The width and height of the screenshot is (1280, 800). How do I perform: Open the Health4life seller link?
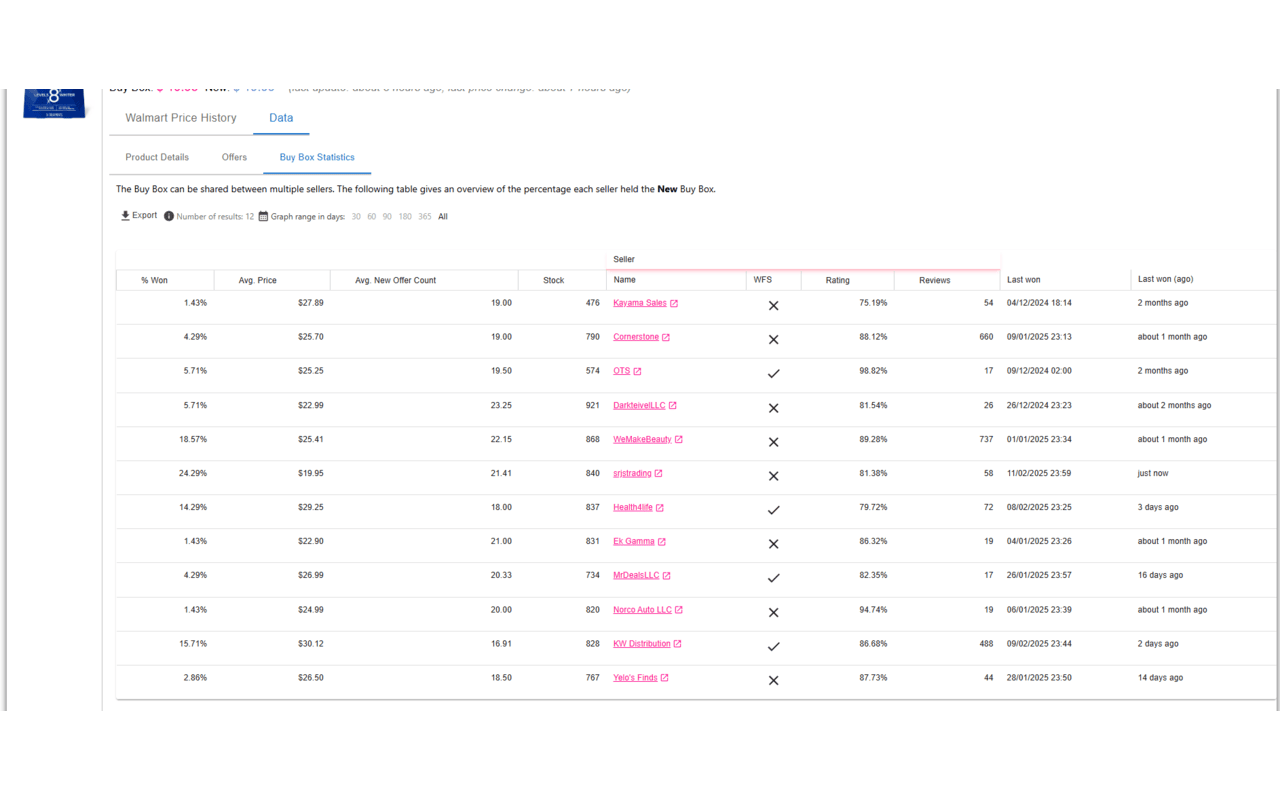tap(632, 508)
